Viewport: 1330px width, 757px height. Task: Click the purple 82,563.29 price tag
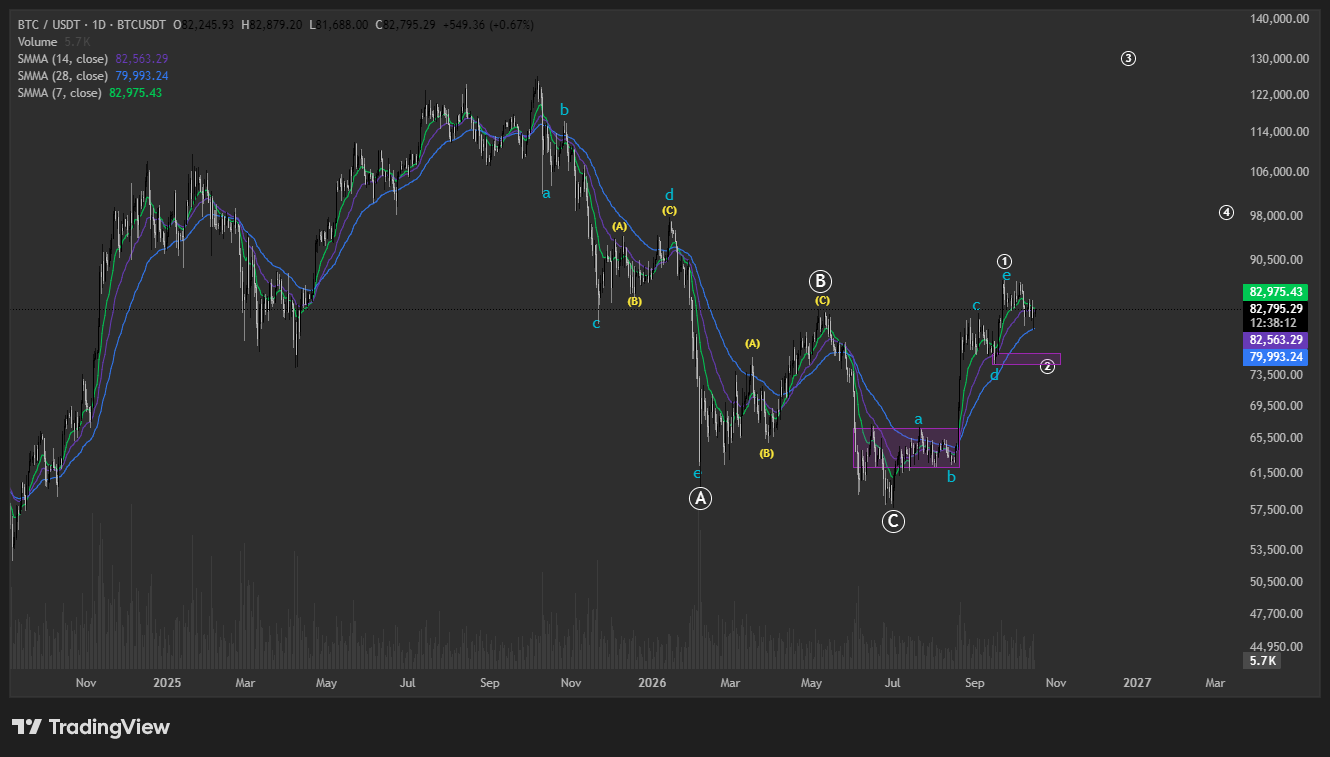click(1275, 340)
